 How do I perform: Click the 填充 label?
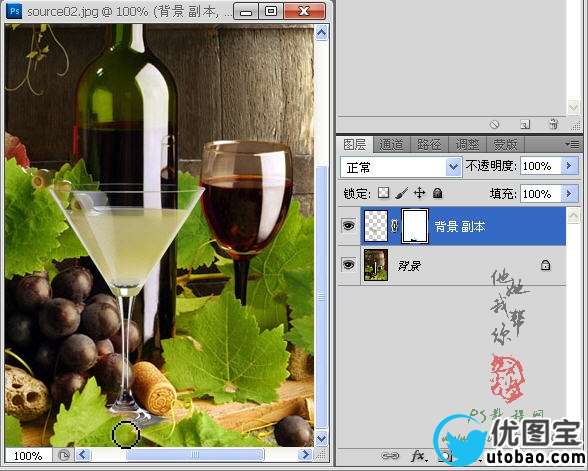pyautogui.click(x=503, y=194)
